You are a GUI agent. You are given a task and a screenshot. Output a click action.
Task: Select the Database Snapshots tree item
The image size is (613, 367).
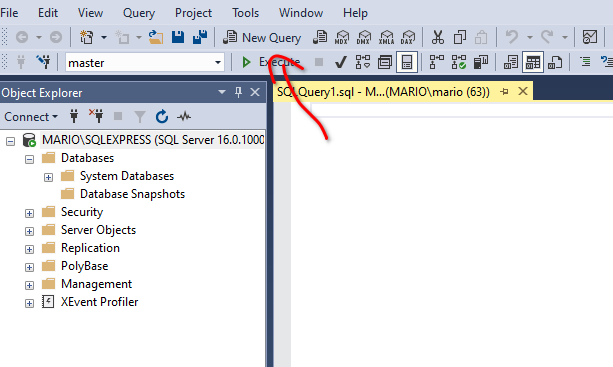(x=132, y=194)
